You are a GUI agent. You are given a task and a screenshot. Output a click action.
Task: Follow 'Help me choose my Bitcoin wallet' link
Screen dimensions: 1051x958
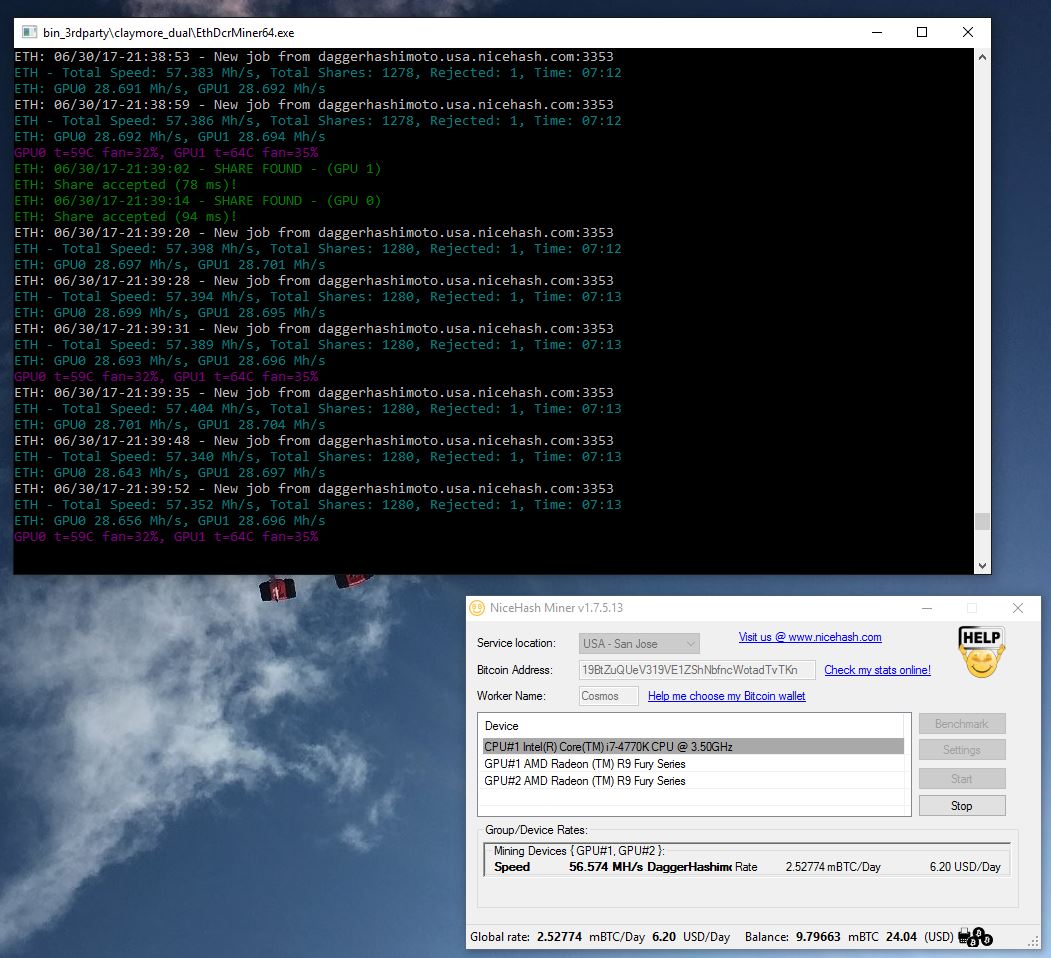pyautogui.click(x=726, y=696)
